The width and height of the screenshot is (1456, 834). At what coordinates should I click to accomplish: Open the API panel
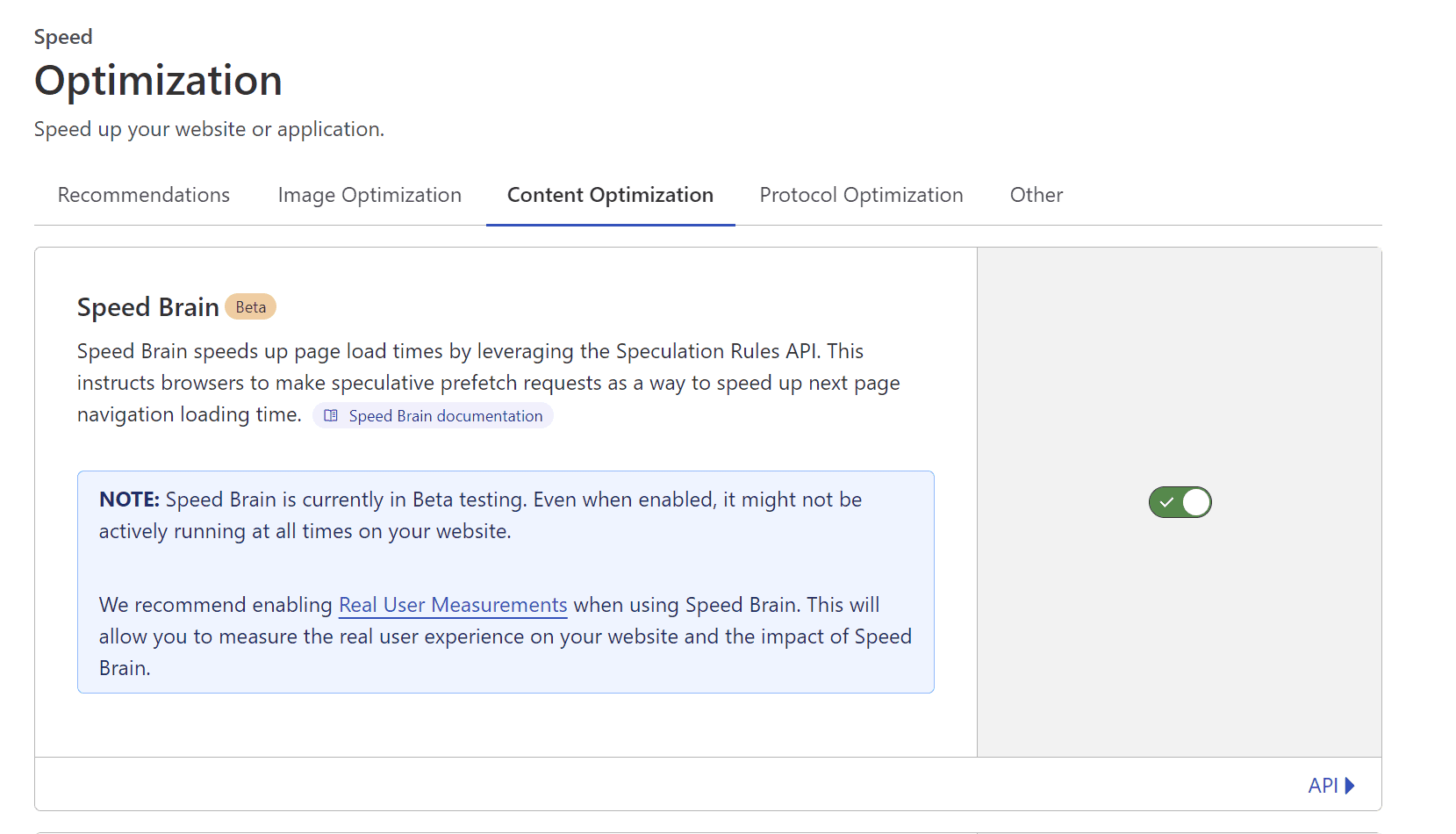1322,785
